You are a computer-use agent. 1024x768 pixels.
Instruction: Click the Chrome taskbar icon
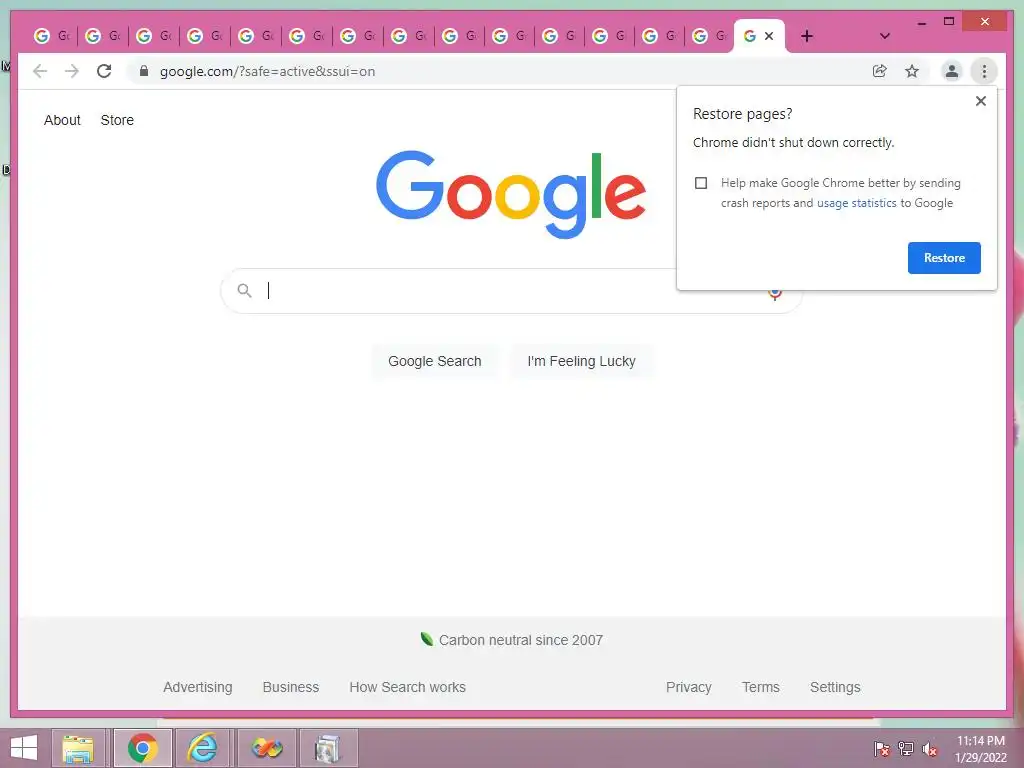(x=143, y=748)
